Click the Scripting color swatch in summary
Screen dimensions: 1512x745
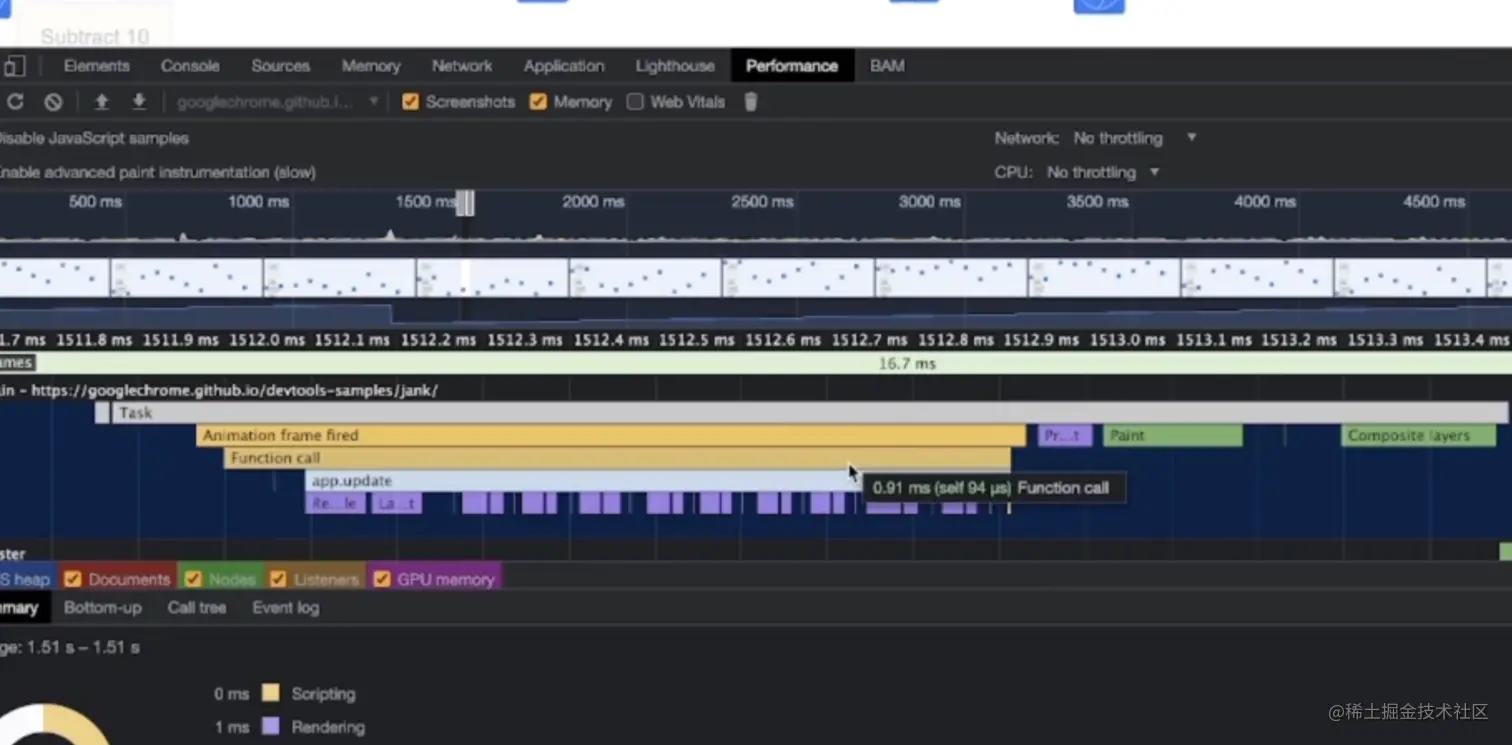[x=270, y=693]
